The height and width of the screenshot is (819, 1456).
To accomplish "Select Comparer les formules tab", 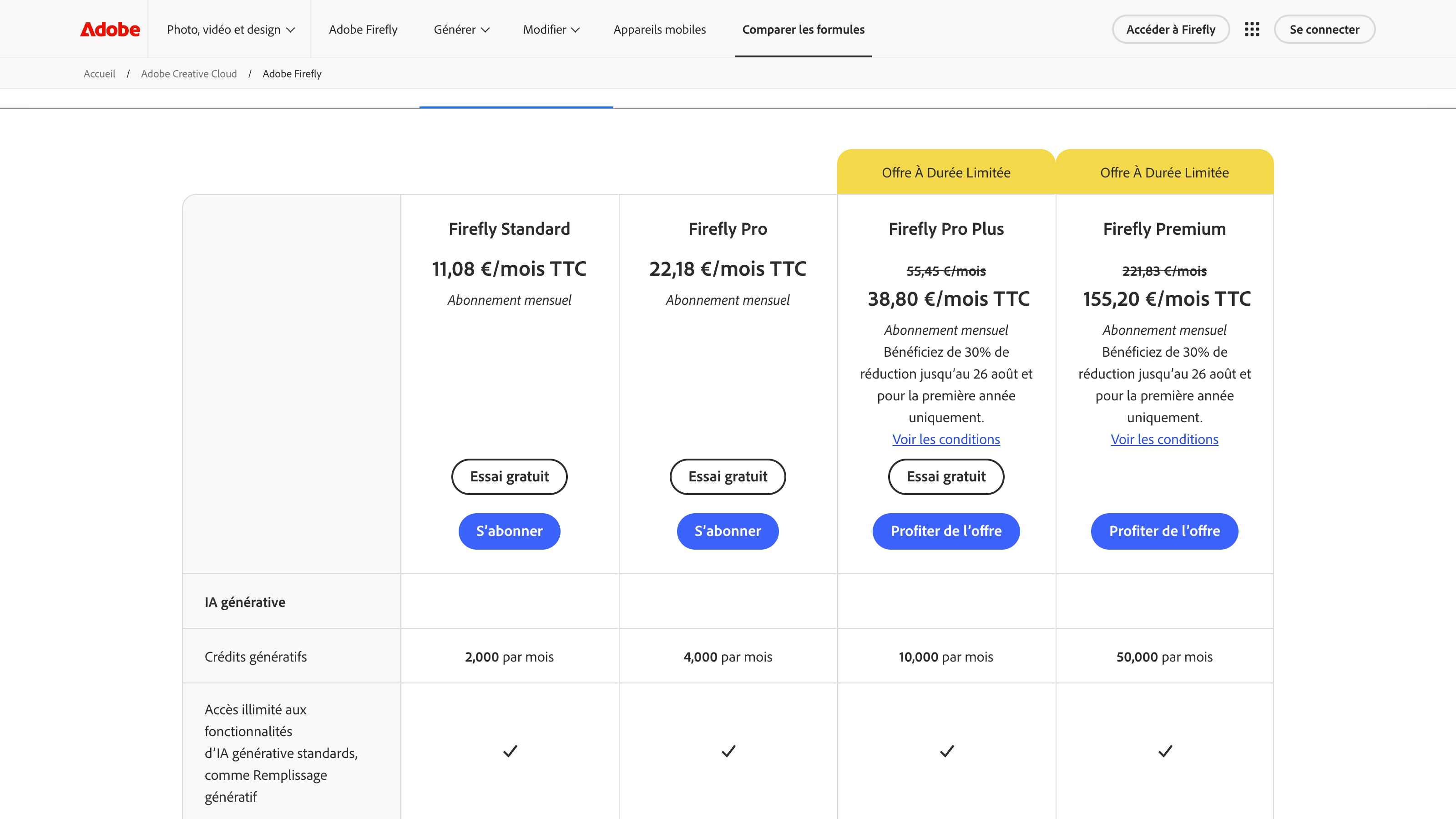I will (803, 30).
